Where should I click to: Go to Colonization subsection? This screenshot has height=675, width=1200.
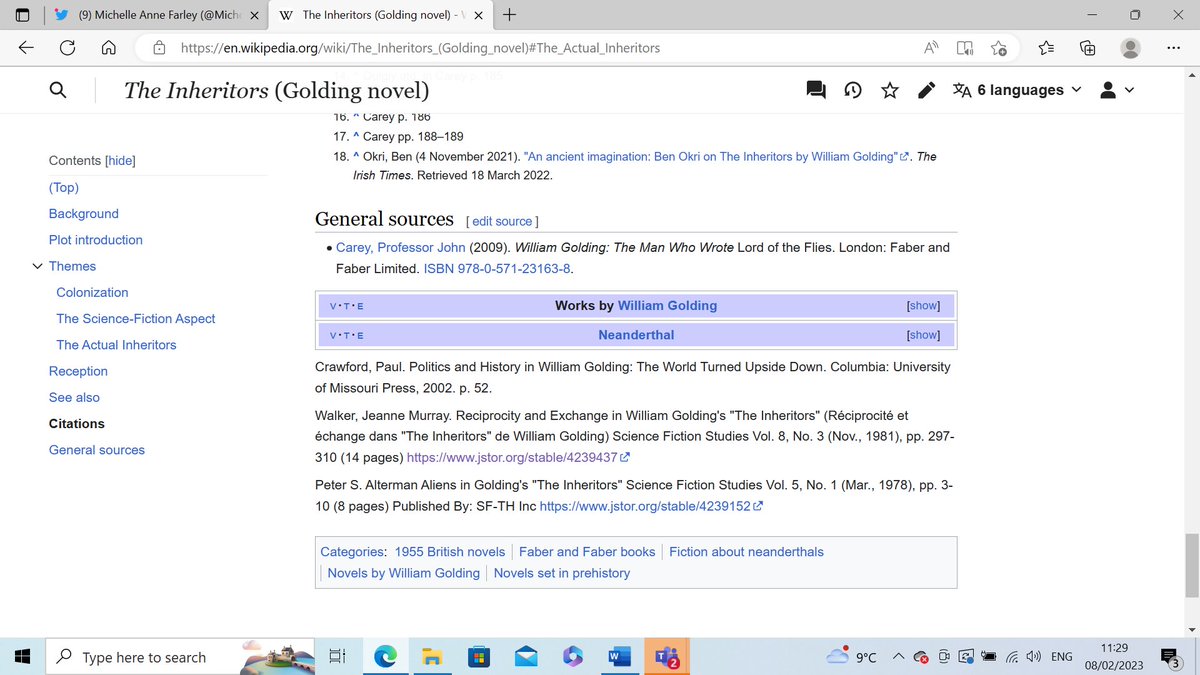coord(92,292)
